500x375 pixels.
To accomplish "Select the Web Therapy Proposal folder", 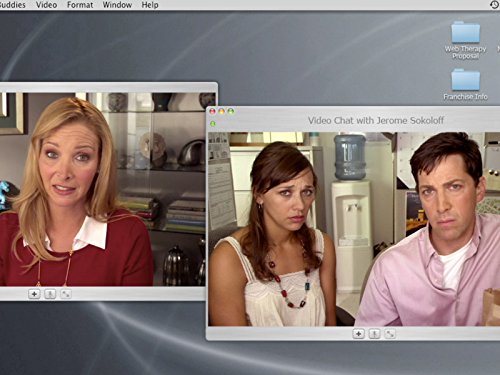I will pos(465,40).
